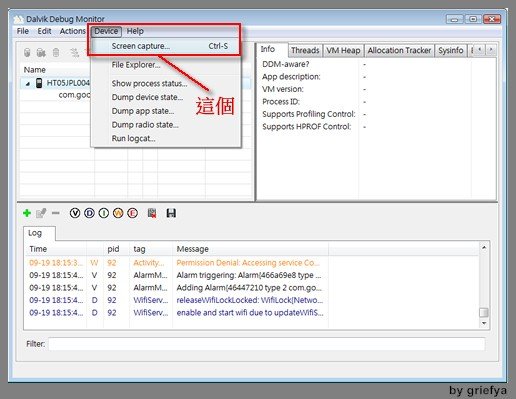Click the Dalvik Debug Monitor title bar icon
516x399 pixels.
[x=19, y=19]
